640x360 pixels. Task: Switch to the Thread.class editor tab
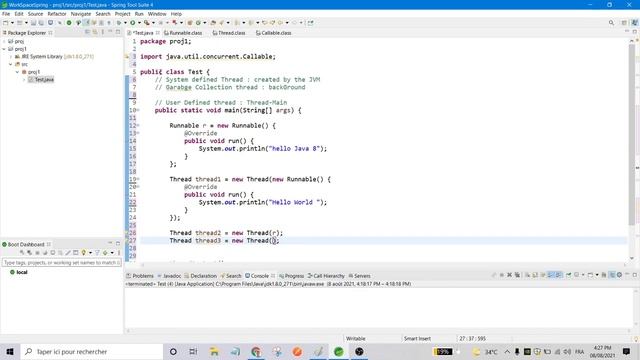click(x=229, y=33)
